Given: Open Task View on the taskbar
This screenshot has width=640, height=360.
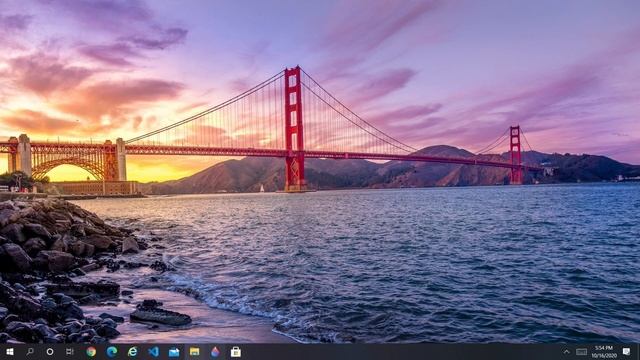Looking at the screenshot, I should pos(70,351).
